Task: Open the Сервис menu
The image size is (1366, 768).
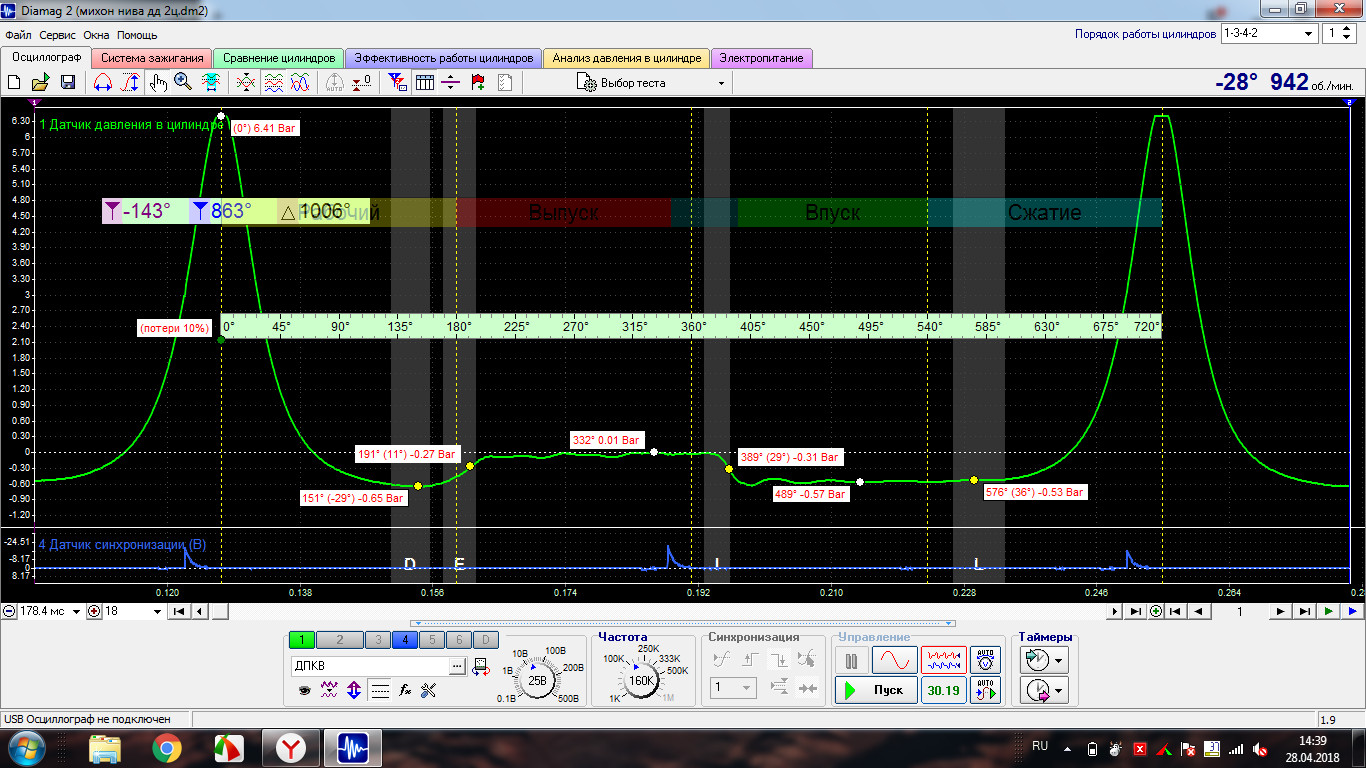Action: point(58,35)
